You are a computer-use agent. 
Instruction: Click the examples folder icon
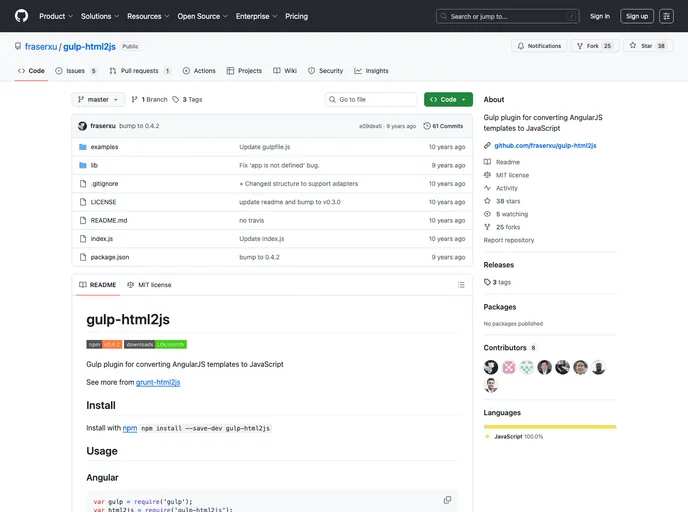point(82,147)
